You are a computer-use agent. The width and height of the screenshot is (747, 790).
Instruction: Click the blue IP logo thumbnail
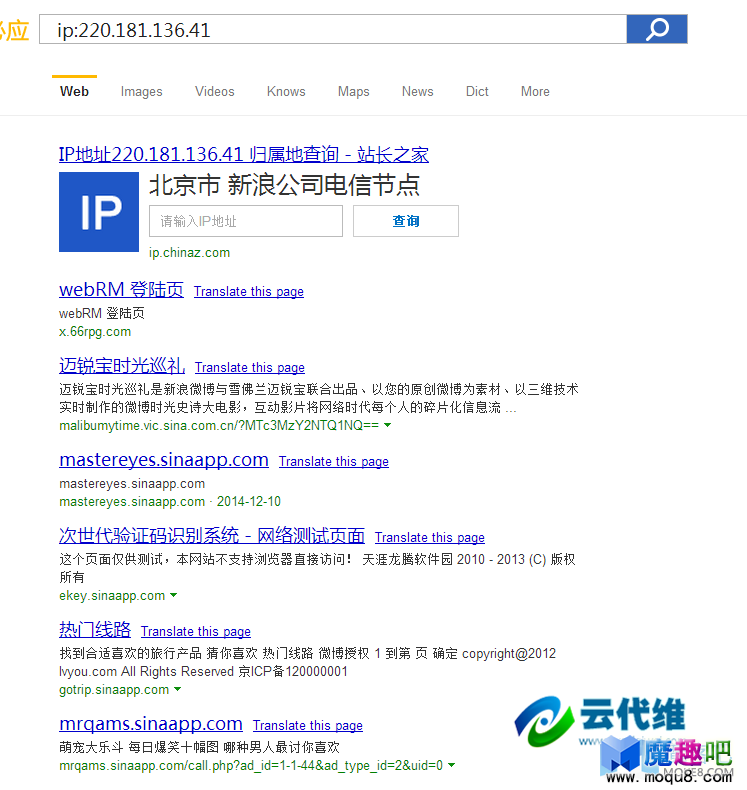pos(99,212)
